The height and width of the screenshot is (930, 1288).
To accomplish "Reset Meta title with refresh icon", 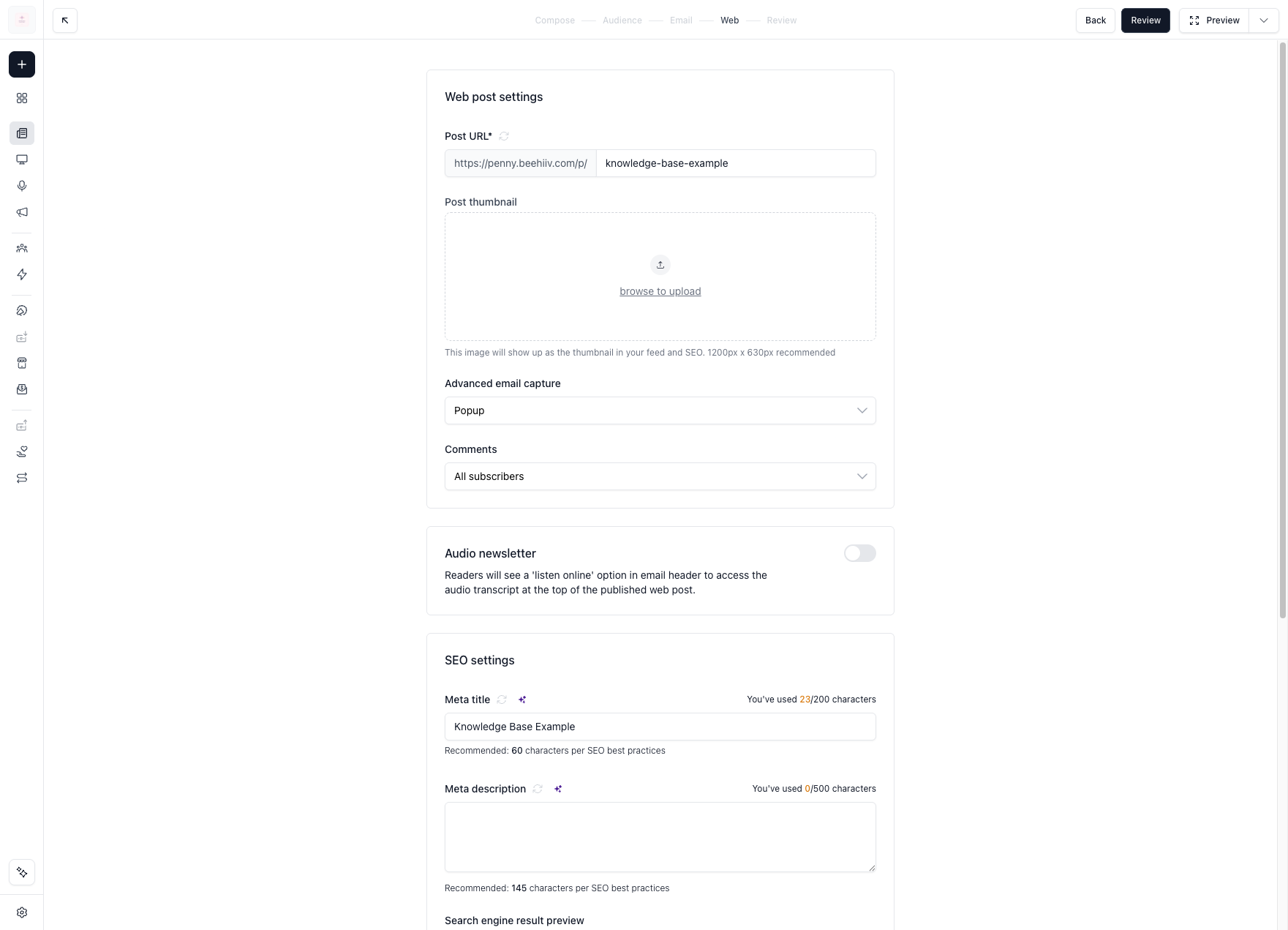I will pos(502,700).
